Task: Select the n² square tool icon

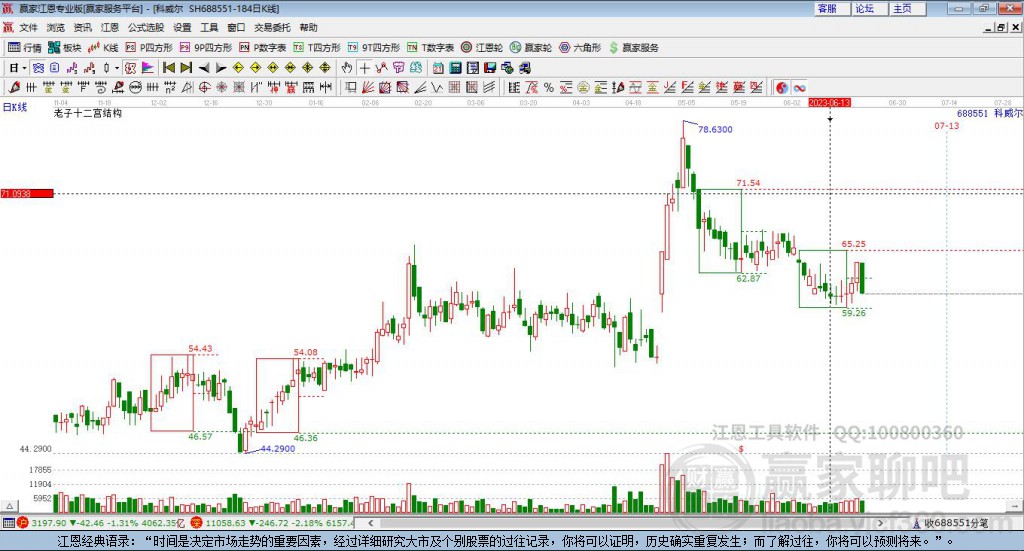Action: tap(170, 87)
